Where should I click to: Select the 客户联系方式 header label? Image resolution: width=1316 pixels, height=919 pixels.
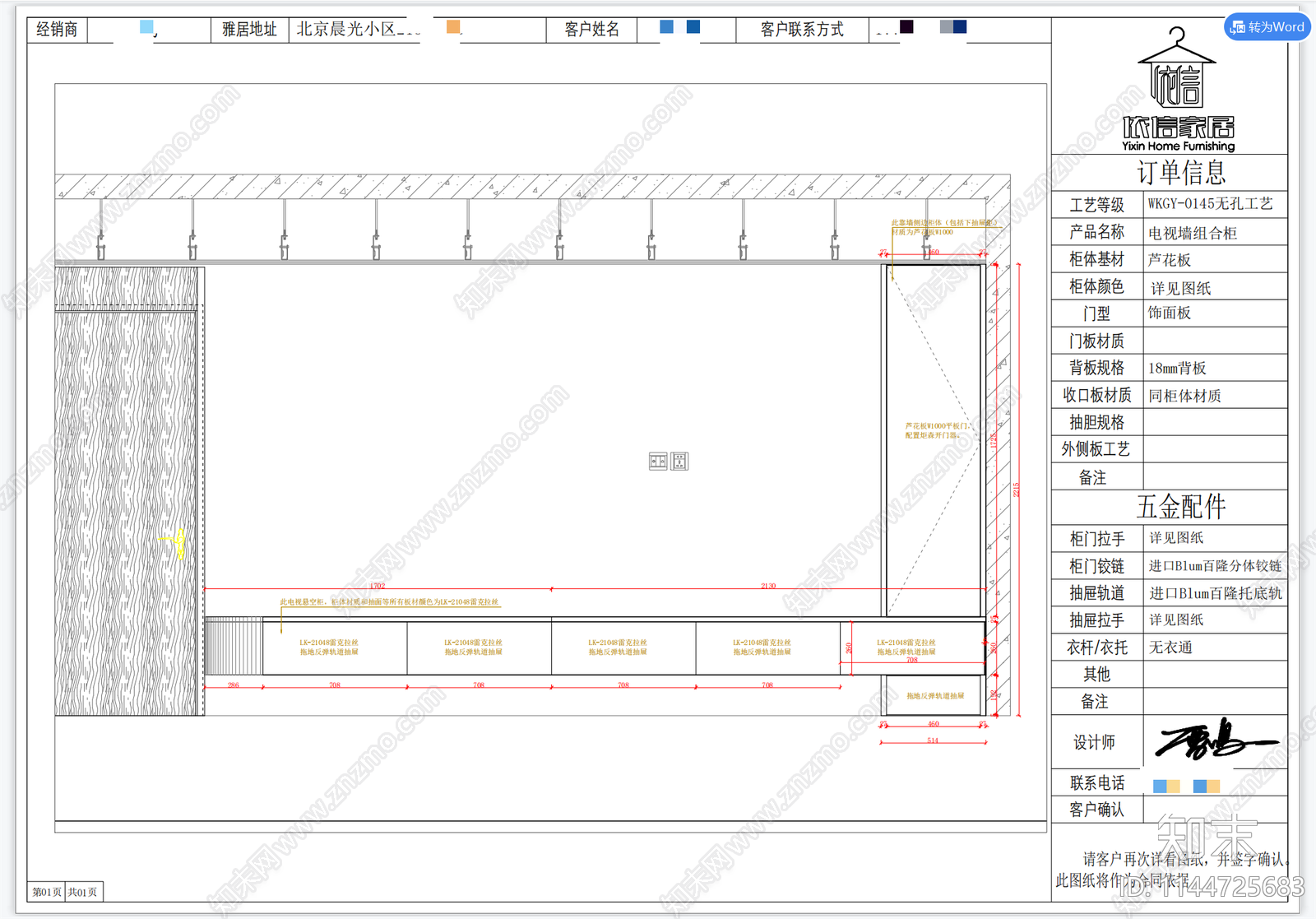pyautogui.click(x=802, y=30)
